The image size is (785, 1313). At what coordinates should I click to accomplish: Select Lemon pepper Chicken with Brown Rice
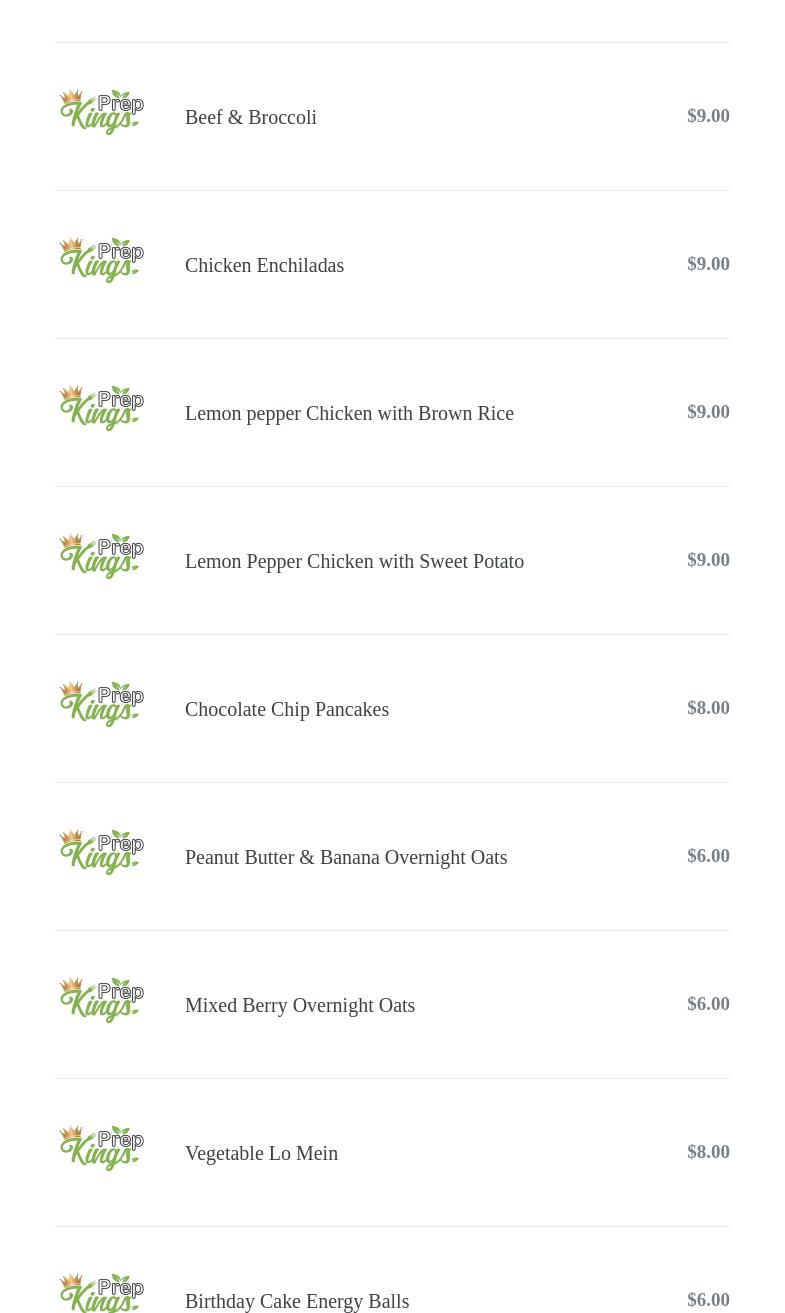coord(349,413)
